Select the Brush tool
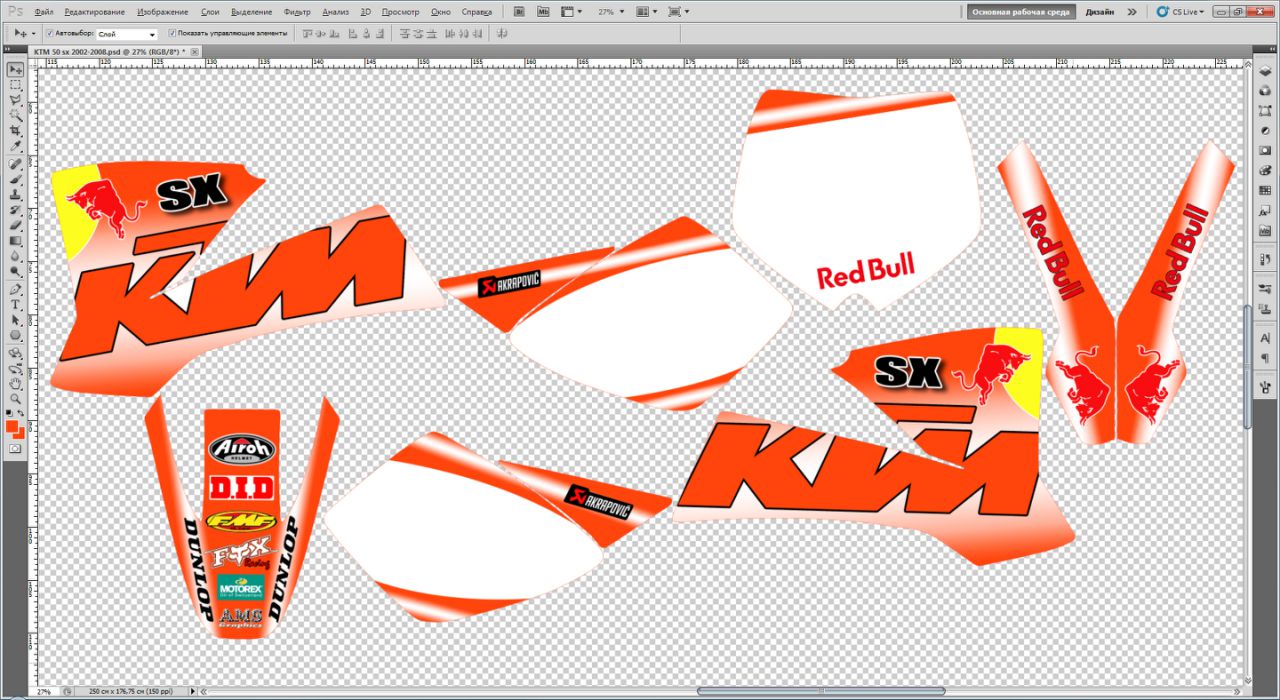 [x=15, y=179]
